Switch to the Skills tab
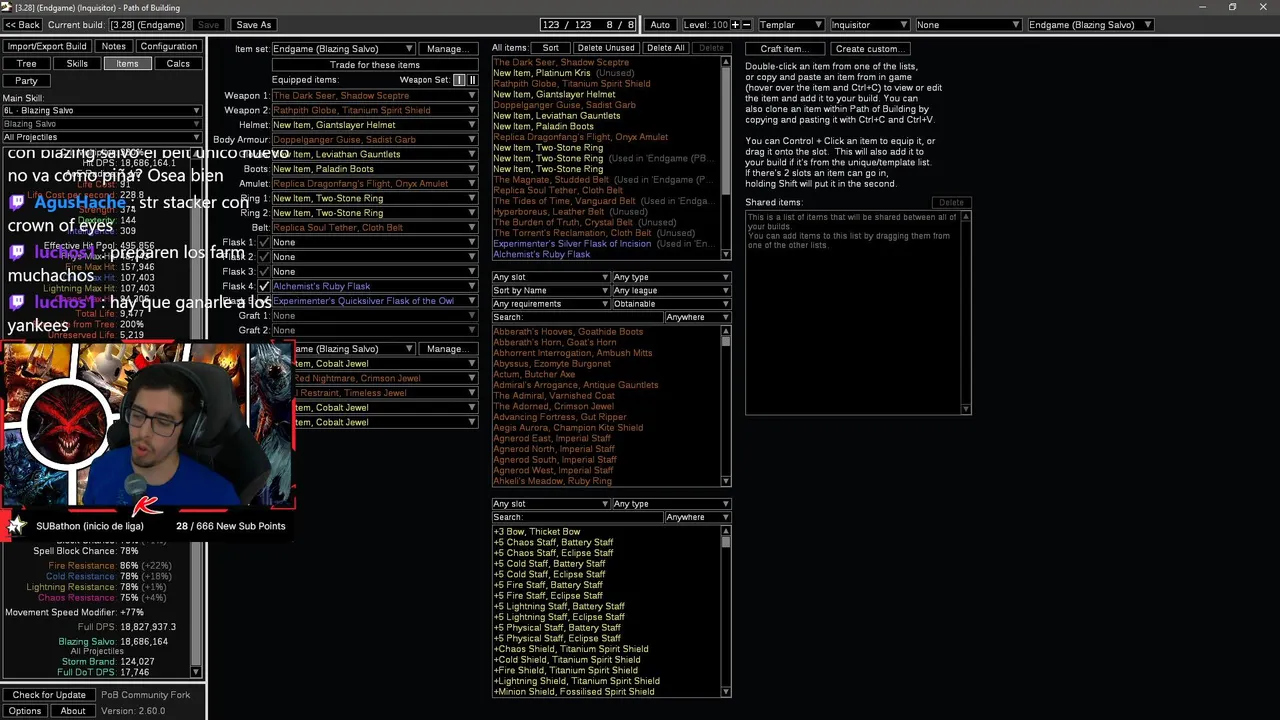The height and width of the screenshot is (720, 1280). click(x=77, y=64)
